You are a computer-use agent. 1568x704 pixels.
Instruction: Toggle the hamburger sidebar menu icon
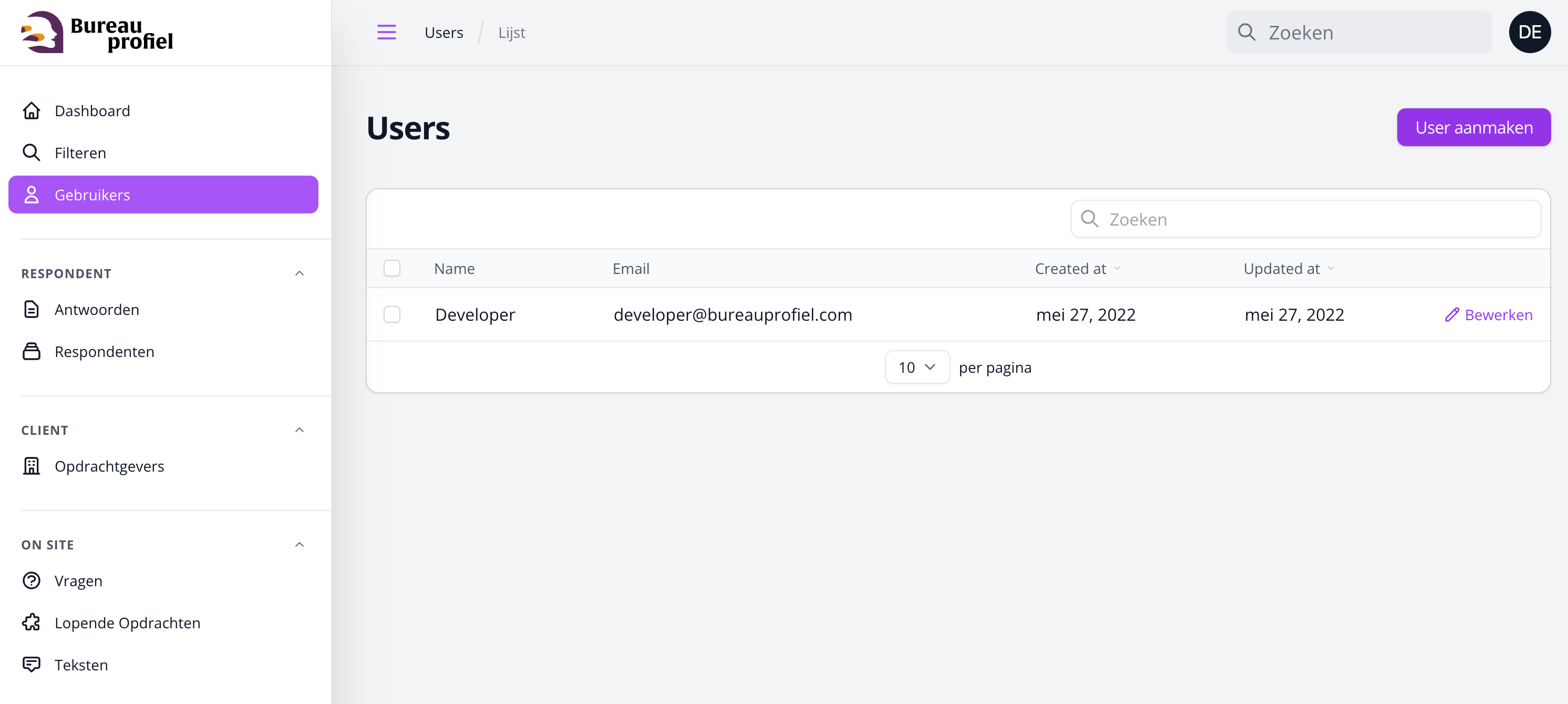coord(387,32)
